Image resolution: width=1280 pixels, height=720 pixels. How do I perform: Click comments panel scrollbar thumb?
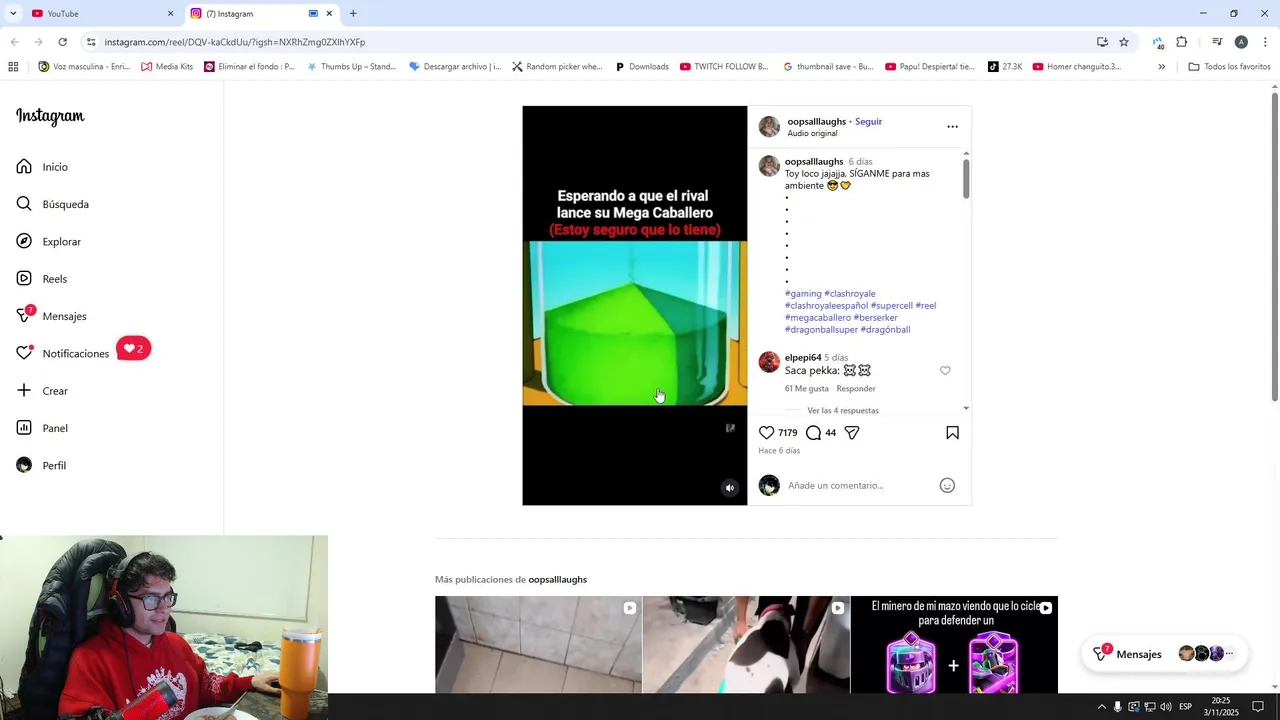click(966, 178)
